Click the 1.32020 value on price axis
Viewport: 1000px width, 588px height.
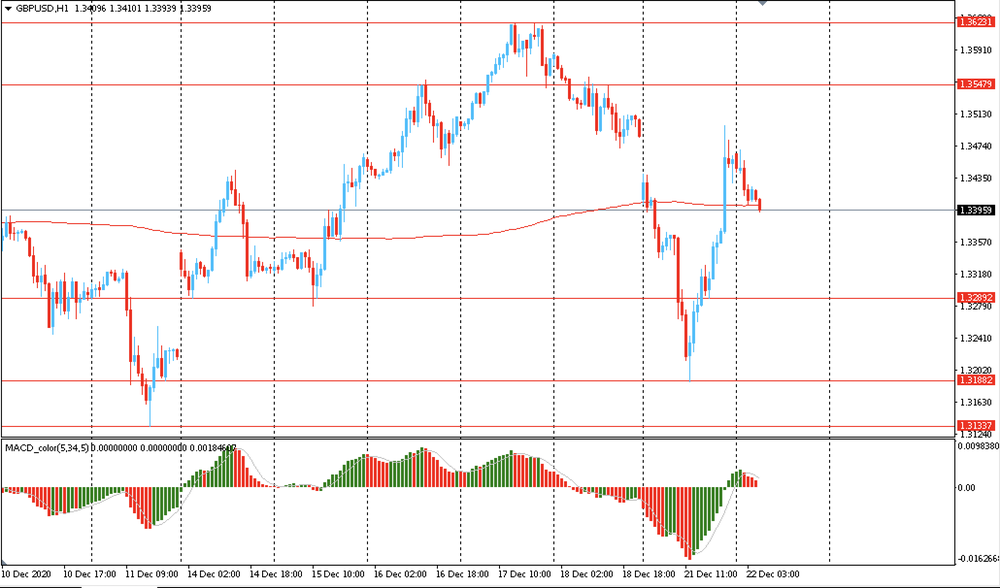coord(976,370)
